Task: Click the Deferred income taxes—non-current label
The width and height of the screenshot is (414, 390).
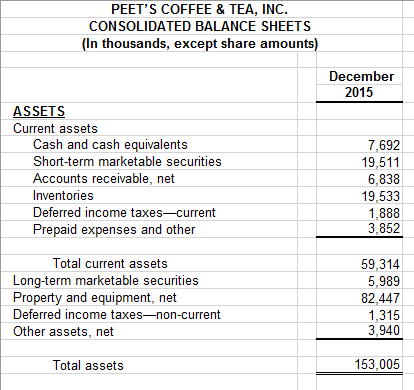Action: [x=117, y=314]
